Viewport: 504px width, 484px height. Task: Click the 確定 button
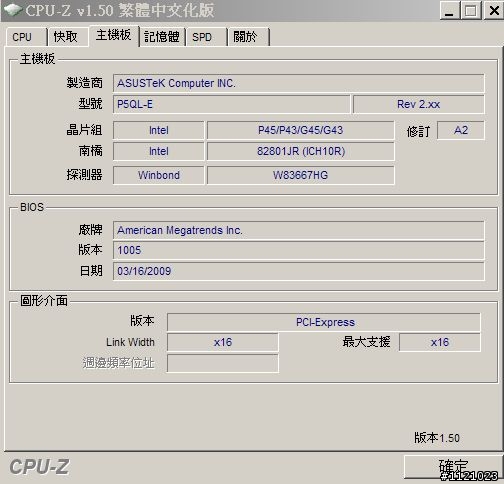[x=453, y=467]
